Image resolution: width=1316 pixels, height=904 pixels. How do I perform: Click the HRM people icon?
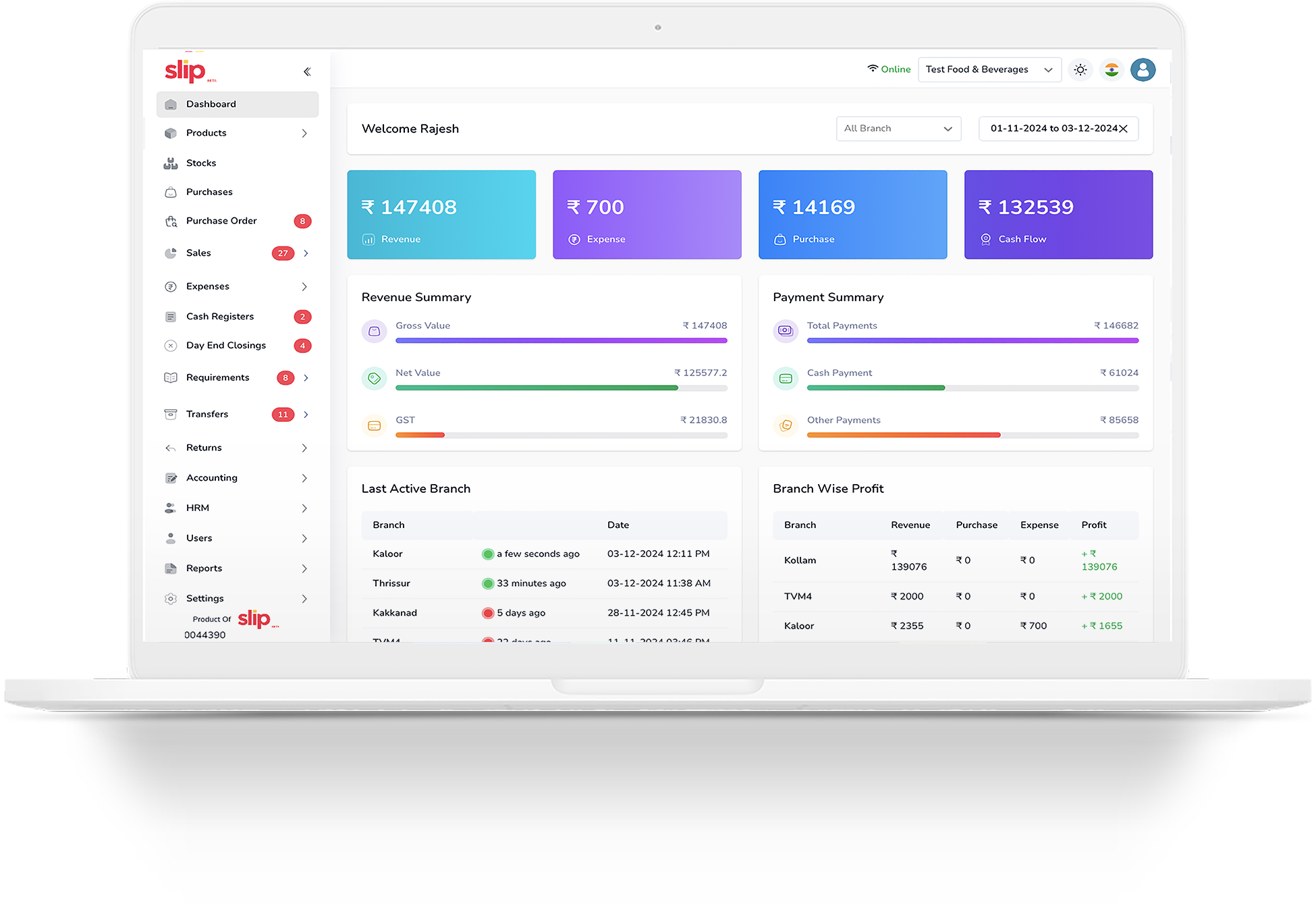[171, 508]
